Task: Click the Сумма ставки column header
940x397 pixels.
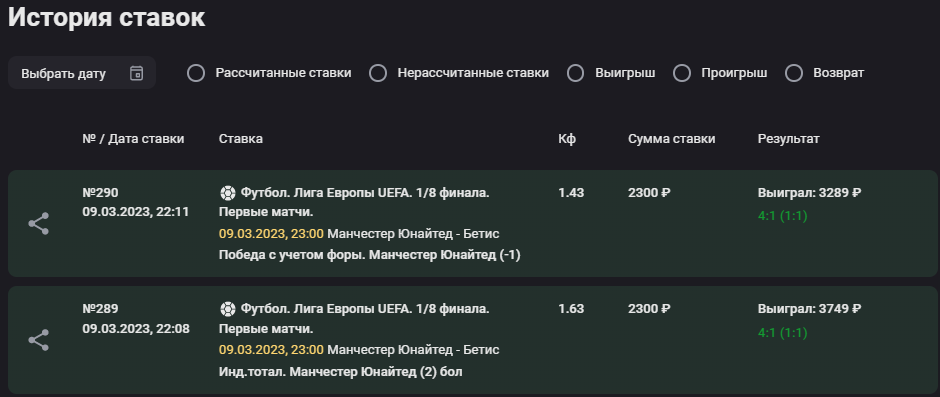Action: (671, 139)
